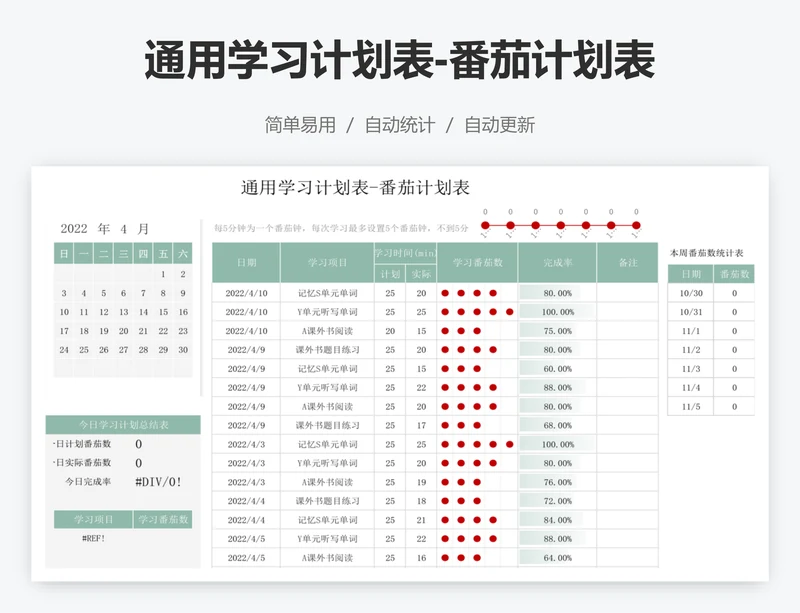This screenshot has width=800, height=613.
Task: Select calendar day 1
Action: 163,274
